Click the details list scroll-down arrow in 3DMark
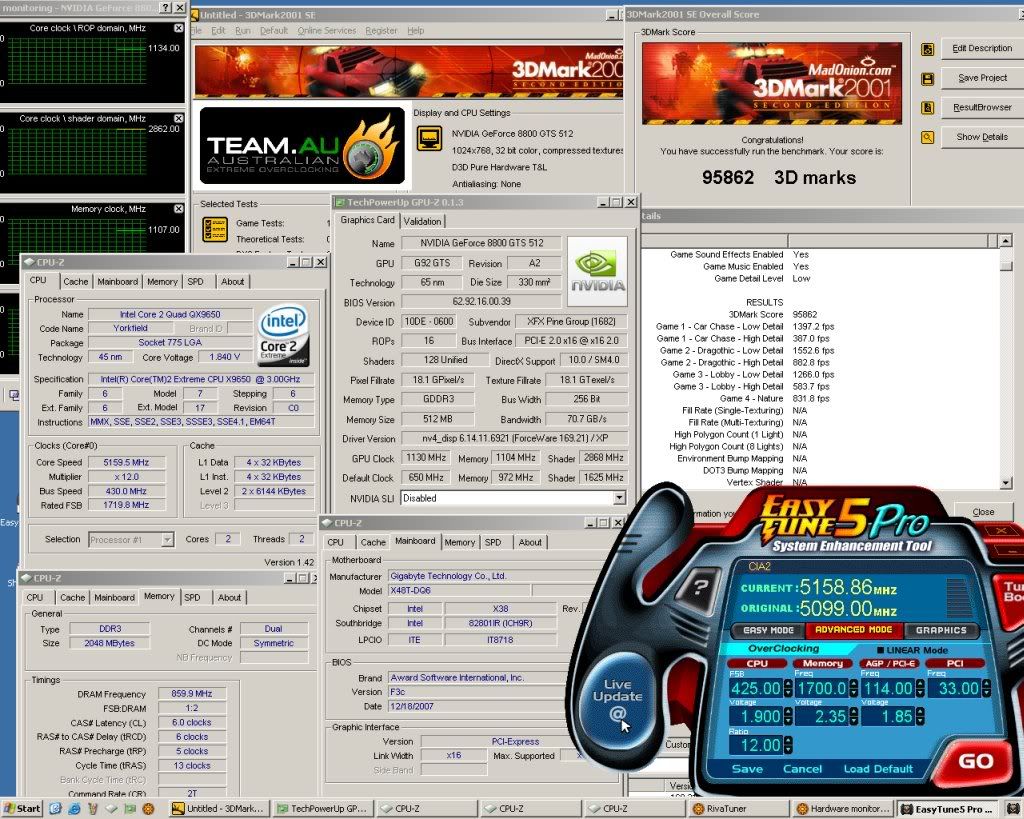The width and height of the screenshot is (1024, 819). click(1006, 483)
